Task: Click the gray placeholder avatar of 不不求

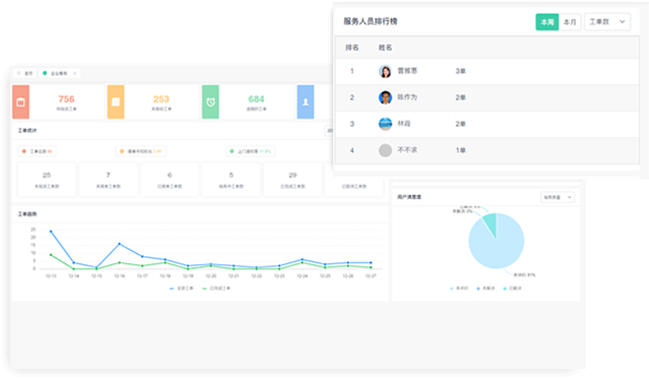Action: pyautogui.click(x=385, y=150)
